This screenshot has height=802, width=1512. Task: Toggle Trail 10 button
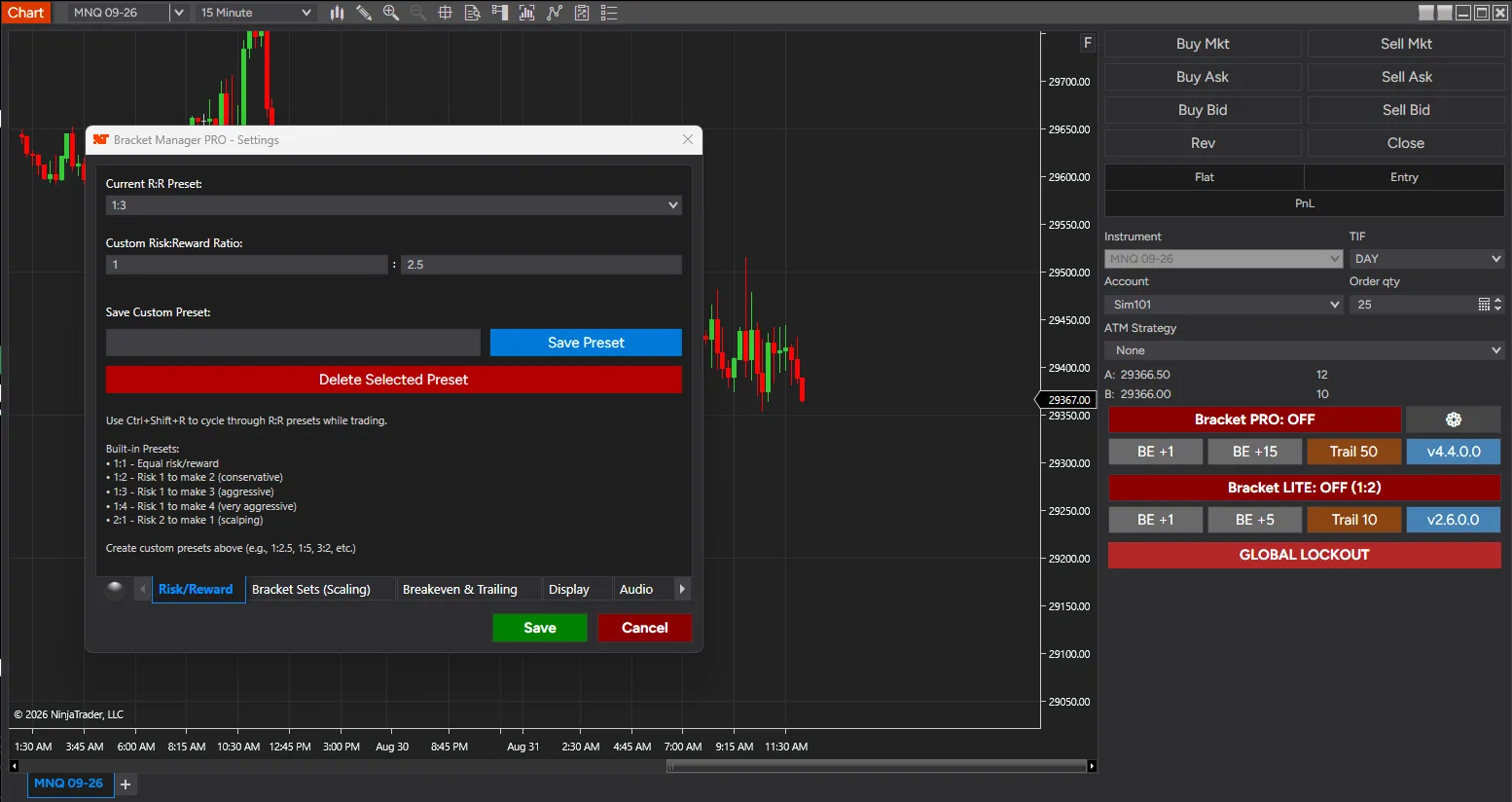[x=1353, y=520]
